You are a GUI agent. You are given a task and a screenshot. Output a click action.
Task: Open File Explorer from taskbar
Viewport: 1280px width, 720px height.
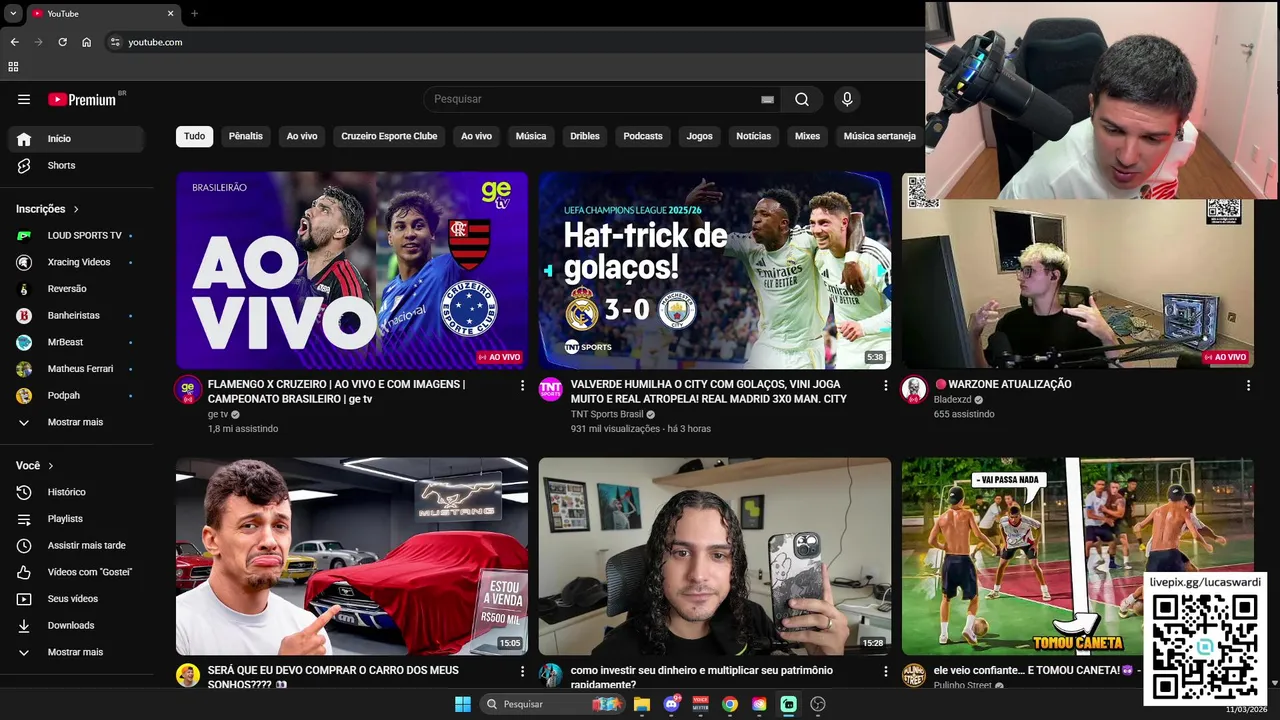642,704
